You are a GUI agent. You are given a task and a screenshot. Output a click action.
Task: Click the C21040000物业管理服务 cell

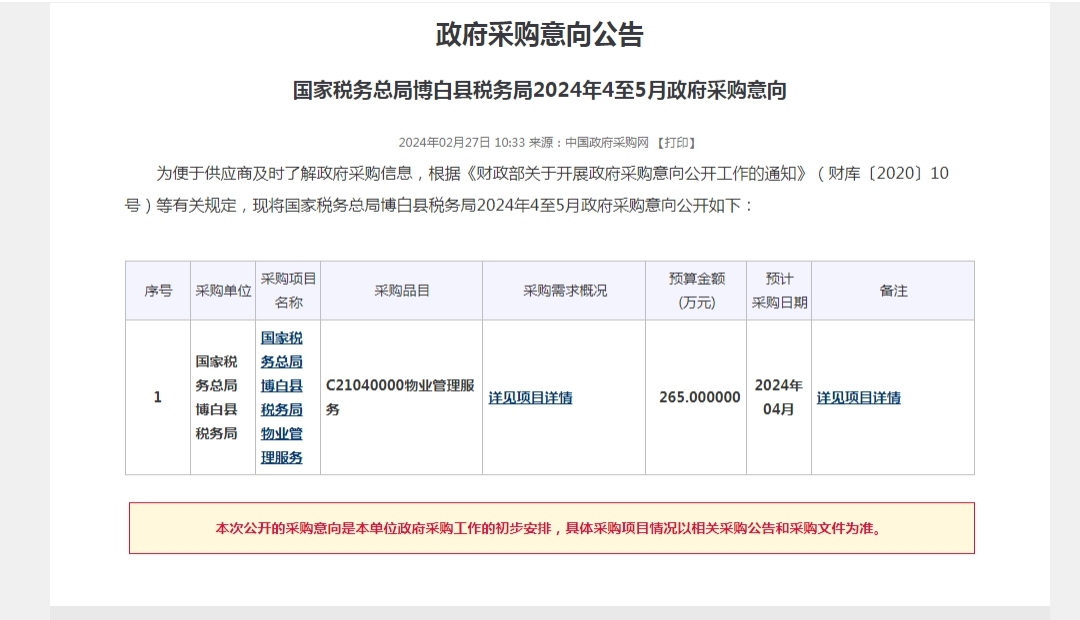[402, 397]
